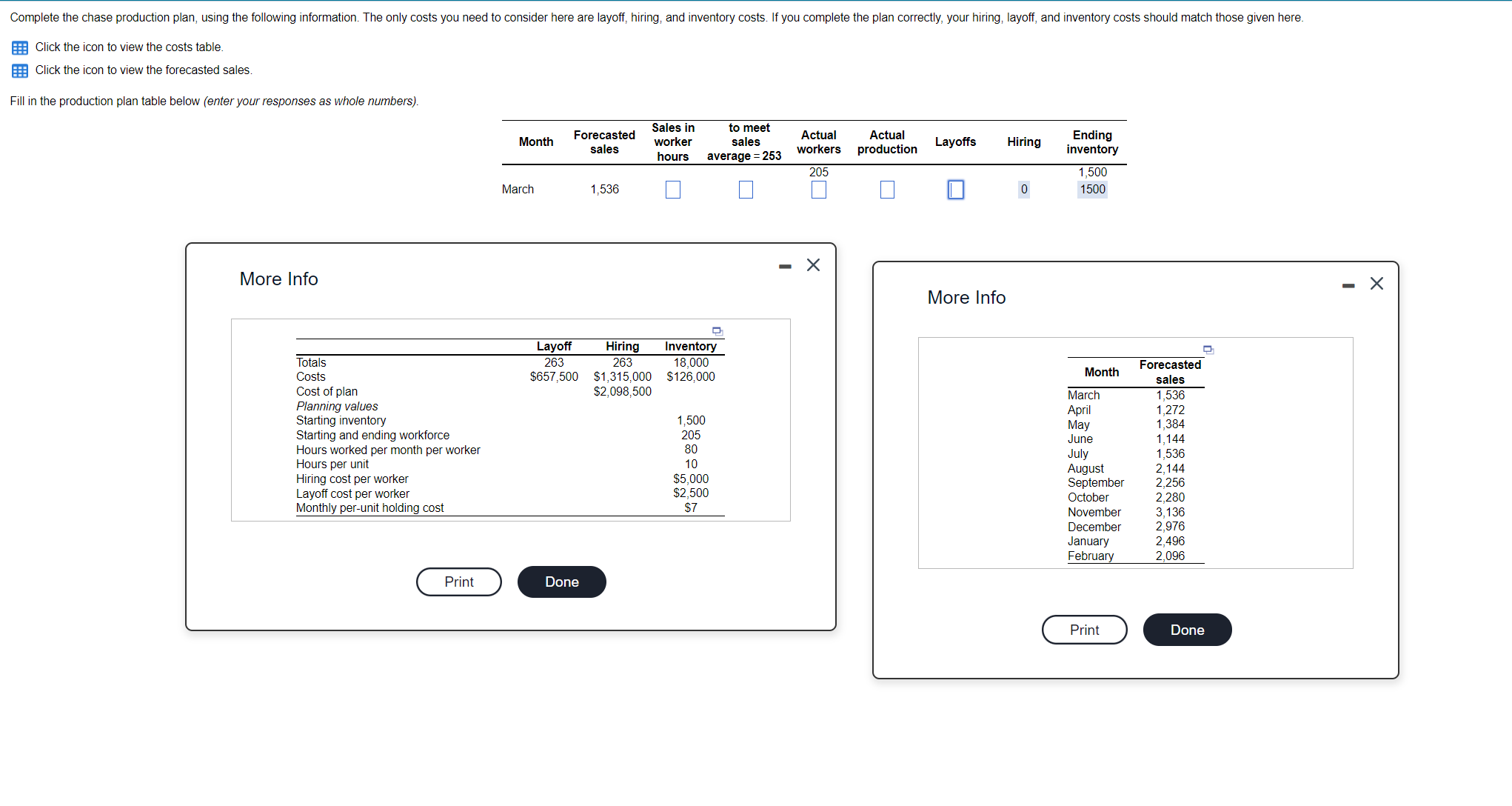Minimize the costs More Info dialog
Viewport: 1512px width, 806px height.
pyautogui.click(x=785, y=265)
